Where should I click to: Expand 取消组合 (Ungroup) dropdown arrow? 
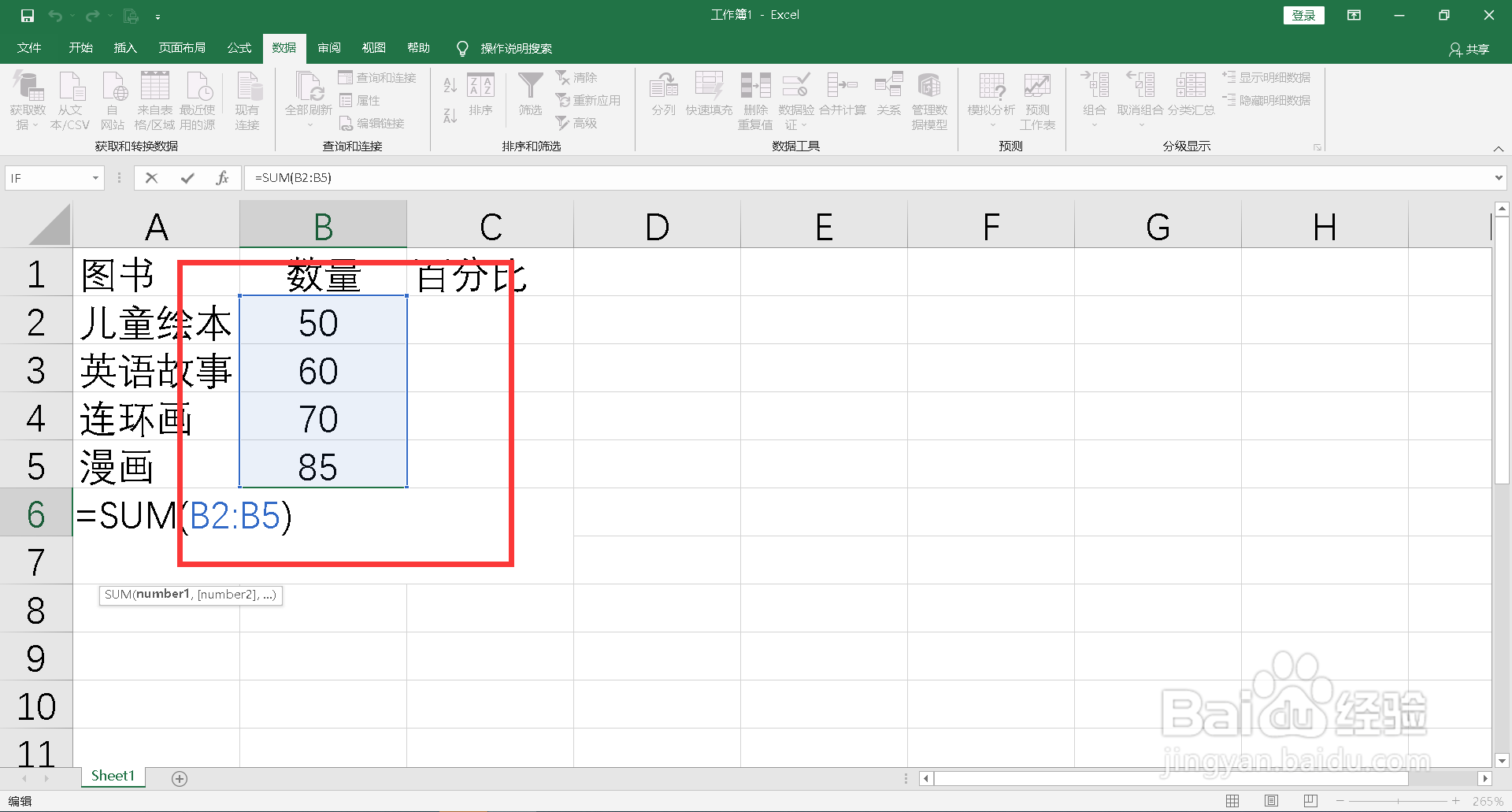(1141, 125)
